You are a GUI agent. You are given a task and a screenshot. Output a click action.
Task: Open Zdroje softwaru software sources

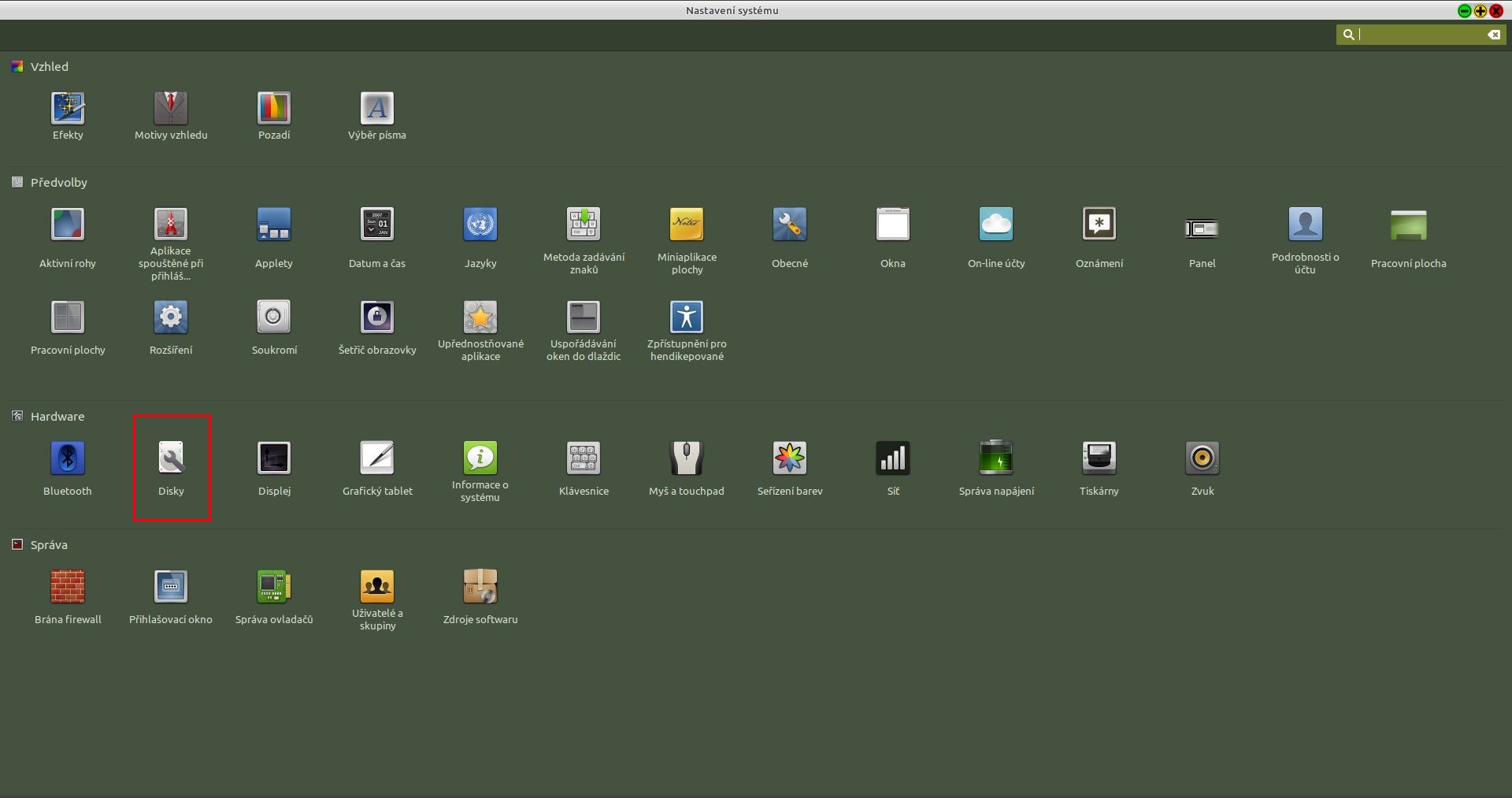coord(480,587)
